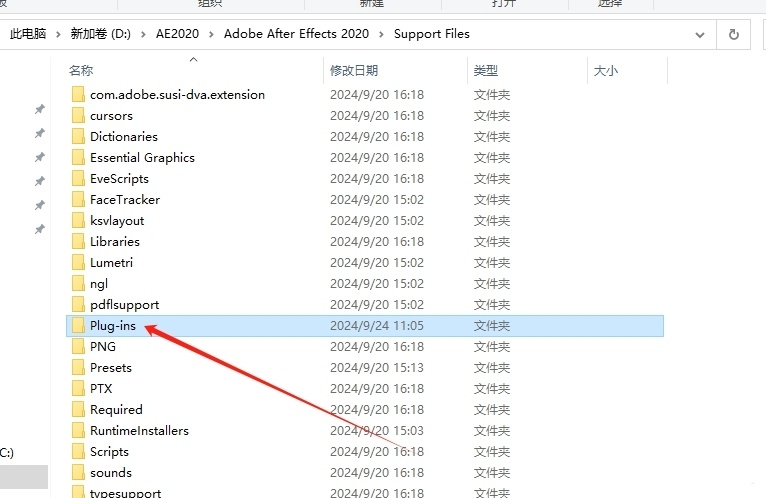
Task: Select the Essential Graphics folder name
Action: pyautogui.click(x=142, y=157)
